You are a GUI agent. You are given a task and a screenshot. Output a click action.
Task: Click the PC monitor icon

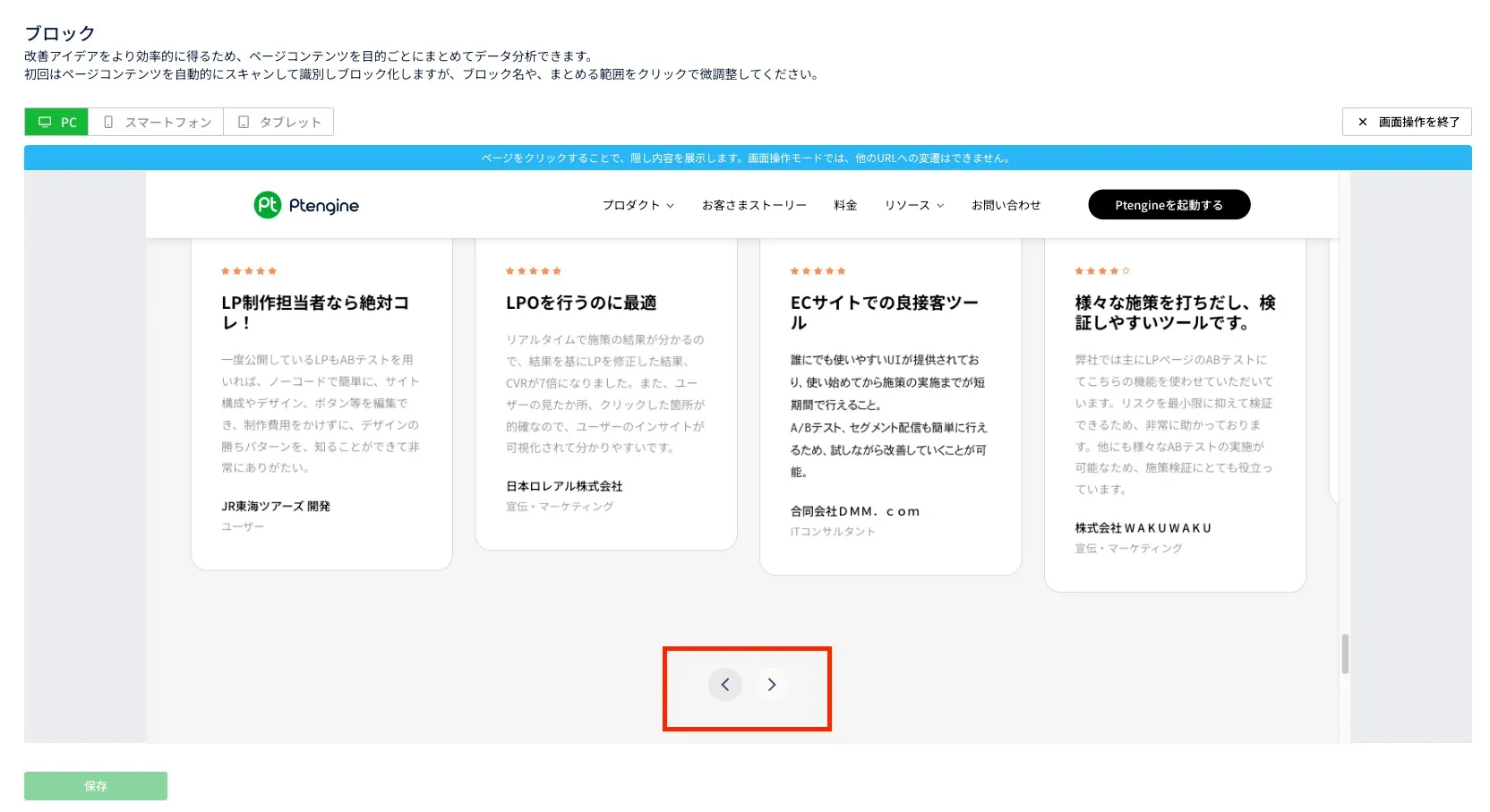tap(45, 122)
